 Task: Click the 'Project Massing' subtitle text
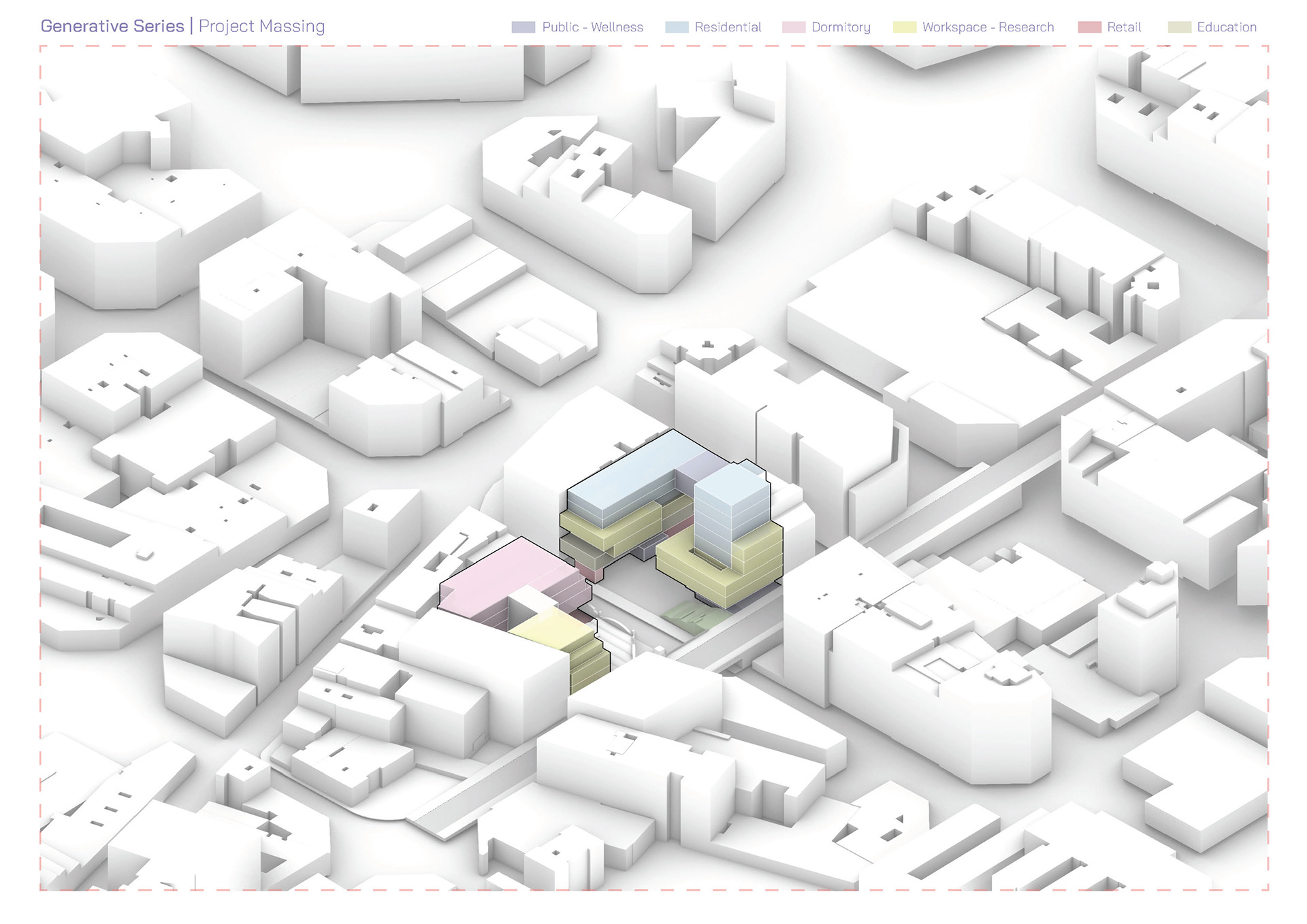(x=262, y=27)
